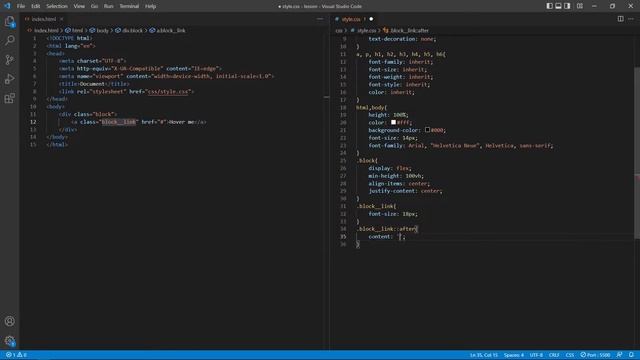Image resolution: width=640 pixels, height=360 pixels.
Task: Select CSS language mode
Action: tap(570, 355)
